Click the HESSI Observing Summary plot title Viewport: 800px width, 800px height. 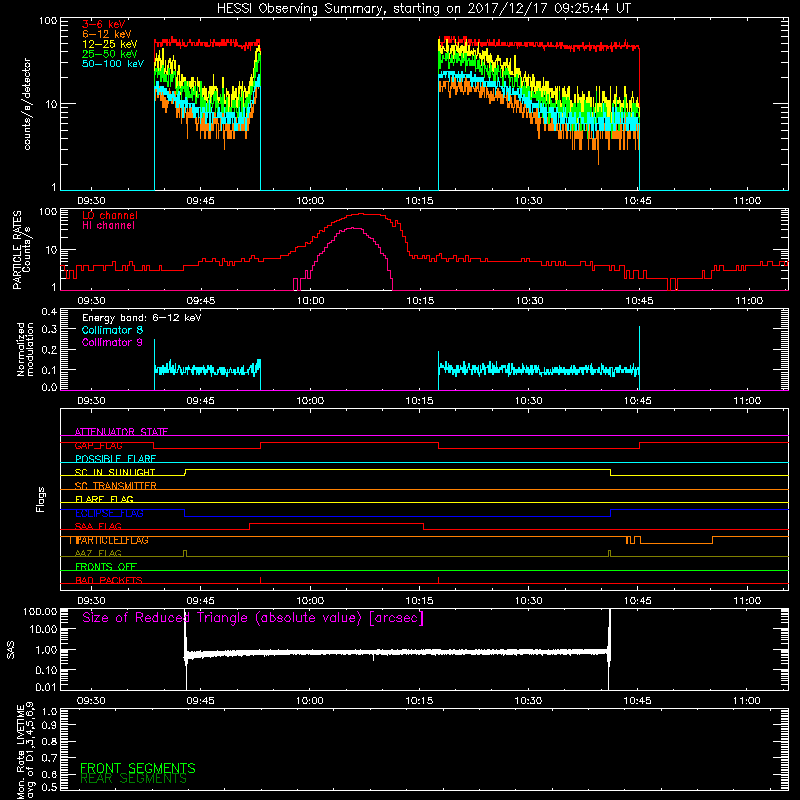click(x=424, y=9)
